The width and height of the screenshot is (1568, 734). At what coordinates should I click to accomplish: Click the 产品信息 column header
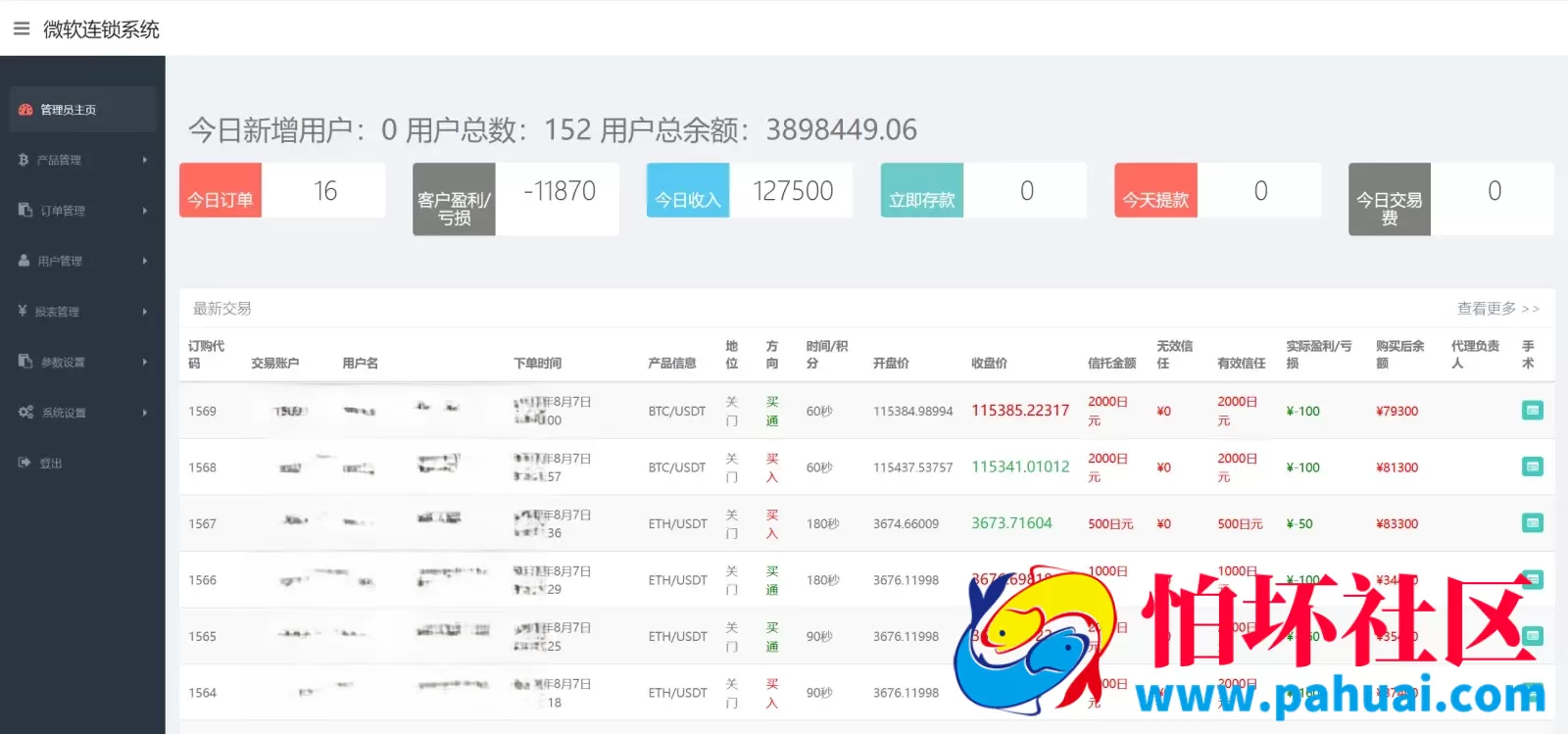pyautogui.click(x=672, y=363)
